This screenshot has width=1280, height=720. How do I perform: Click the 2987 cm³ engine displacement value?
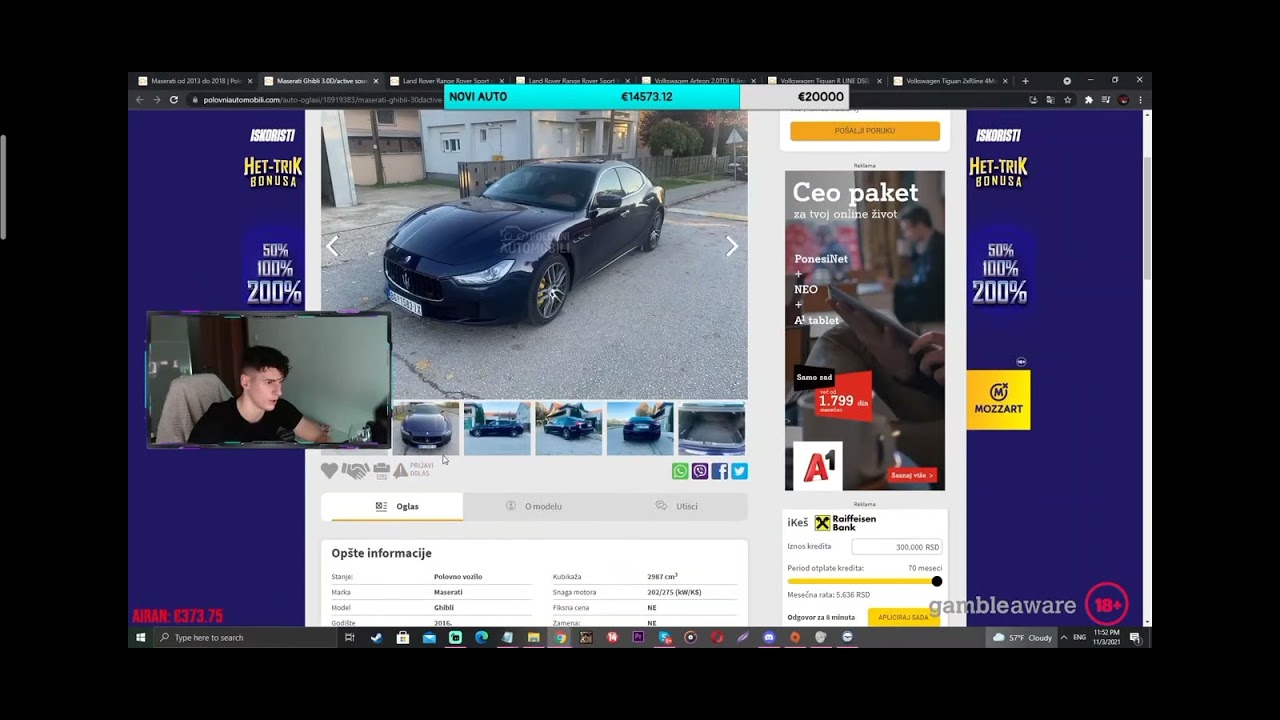click(662, 577)
